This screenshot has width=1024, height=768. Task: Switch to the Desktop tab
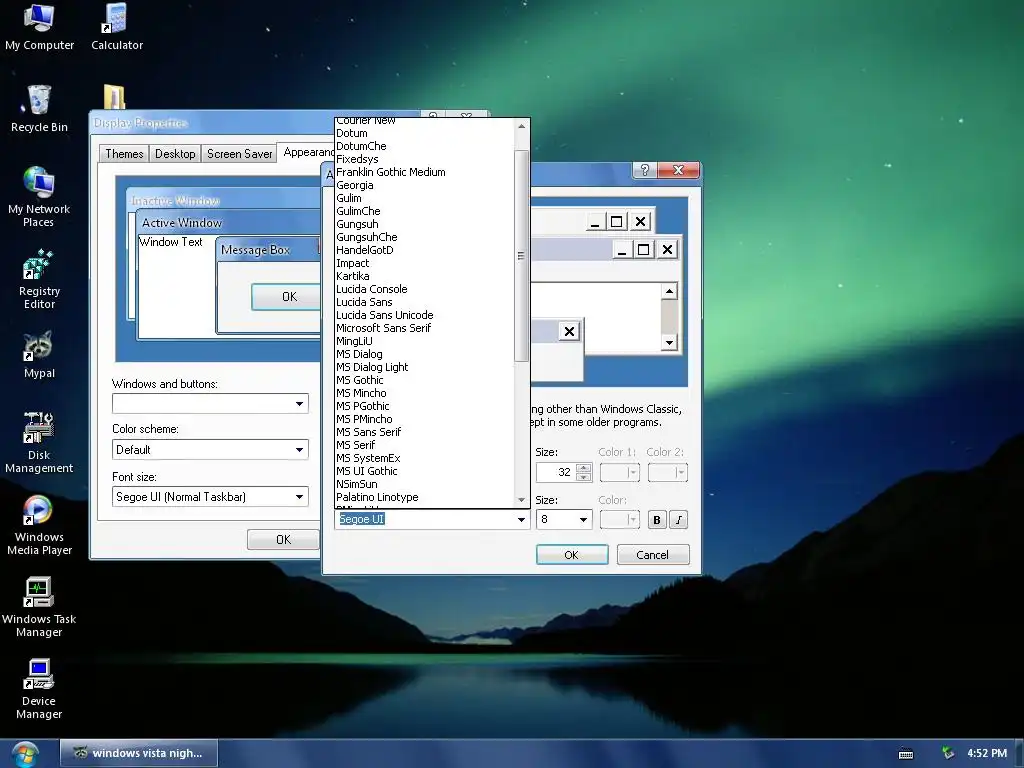[x=175, y=153]
